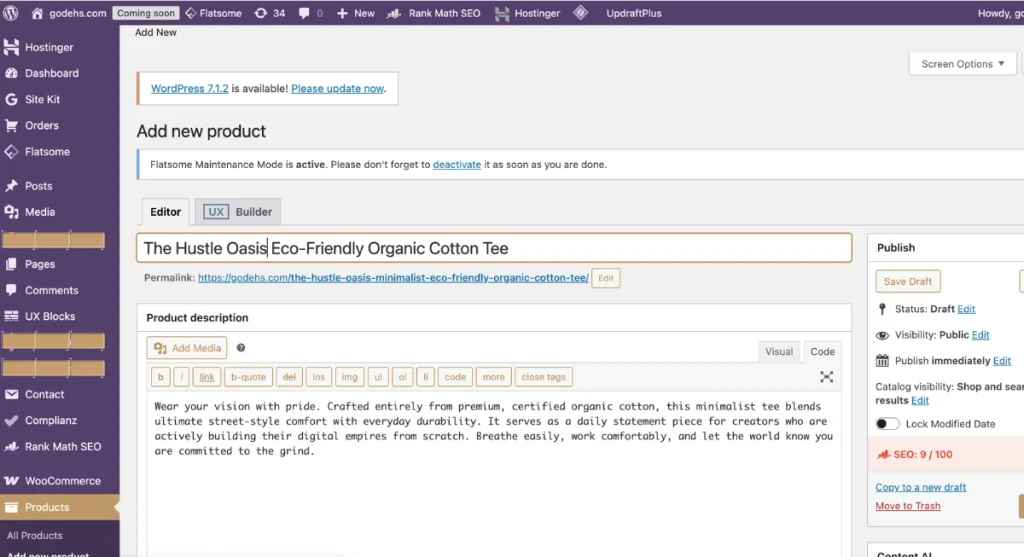Click the plus New menu in the admin bar
This screenshot has width=1024, height=557.
tap(355, 13)
